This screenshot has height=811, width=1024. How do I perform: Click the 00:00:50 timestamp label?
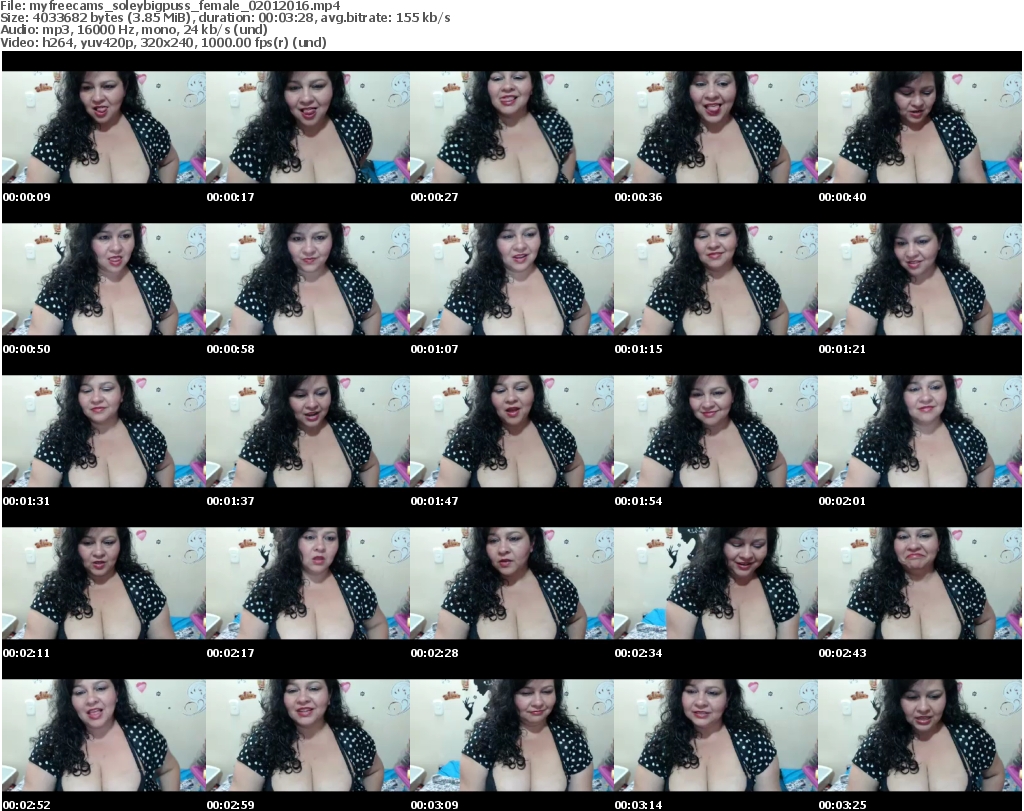point(27,349)
